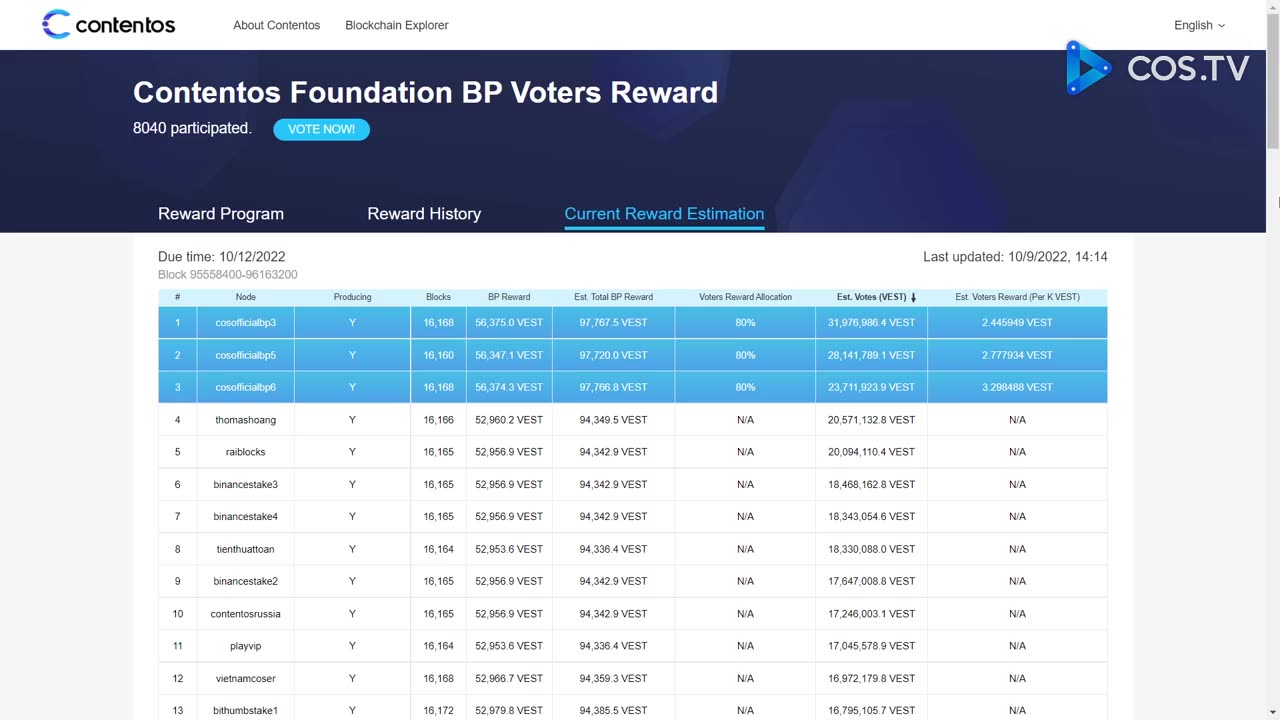Click the 80% allocation for cosofficialbp3
1280x720 pixels.
[x=745, y=323]
